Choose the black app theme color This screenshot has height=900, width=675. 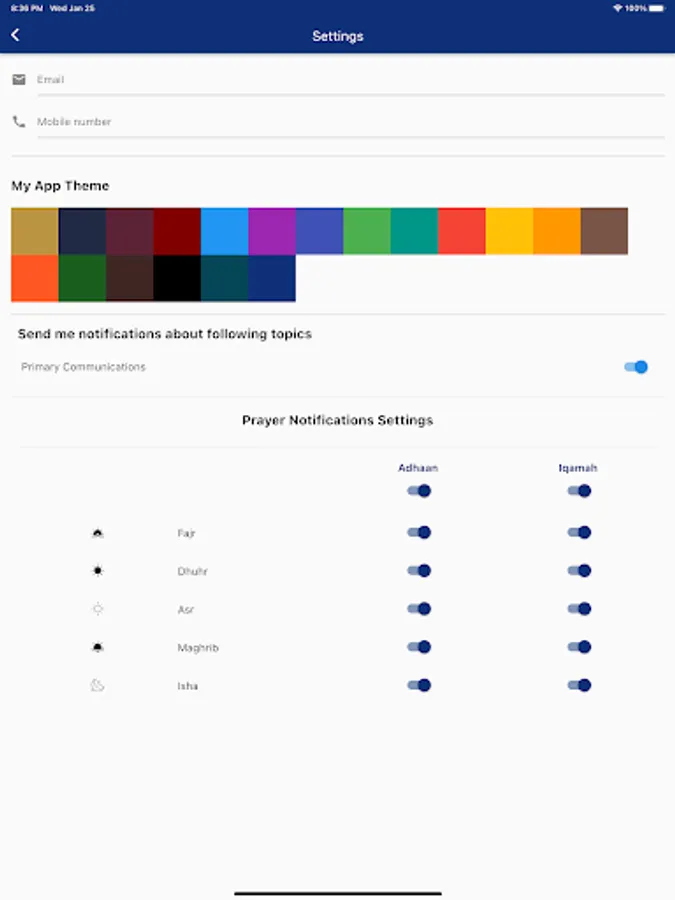pyautogui.click(x=177, y=278)
